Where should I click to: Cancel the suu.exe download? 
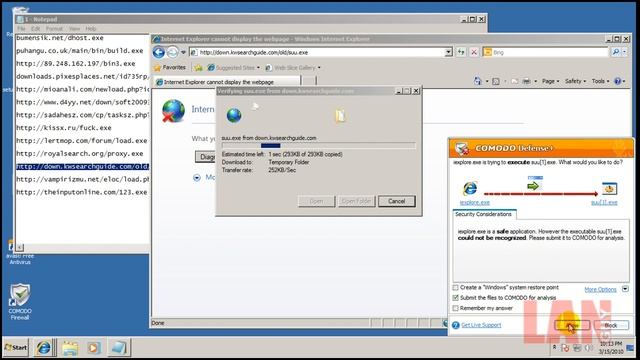coord(396,201)
